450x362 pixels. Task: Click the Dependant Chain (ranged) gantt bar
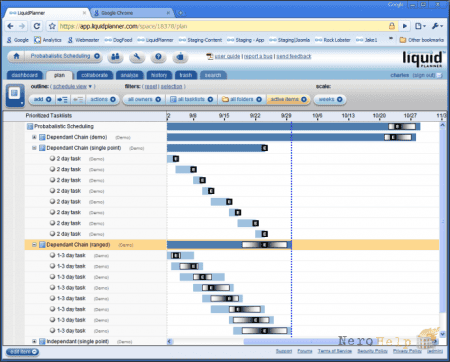coord(229,245)
